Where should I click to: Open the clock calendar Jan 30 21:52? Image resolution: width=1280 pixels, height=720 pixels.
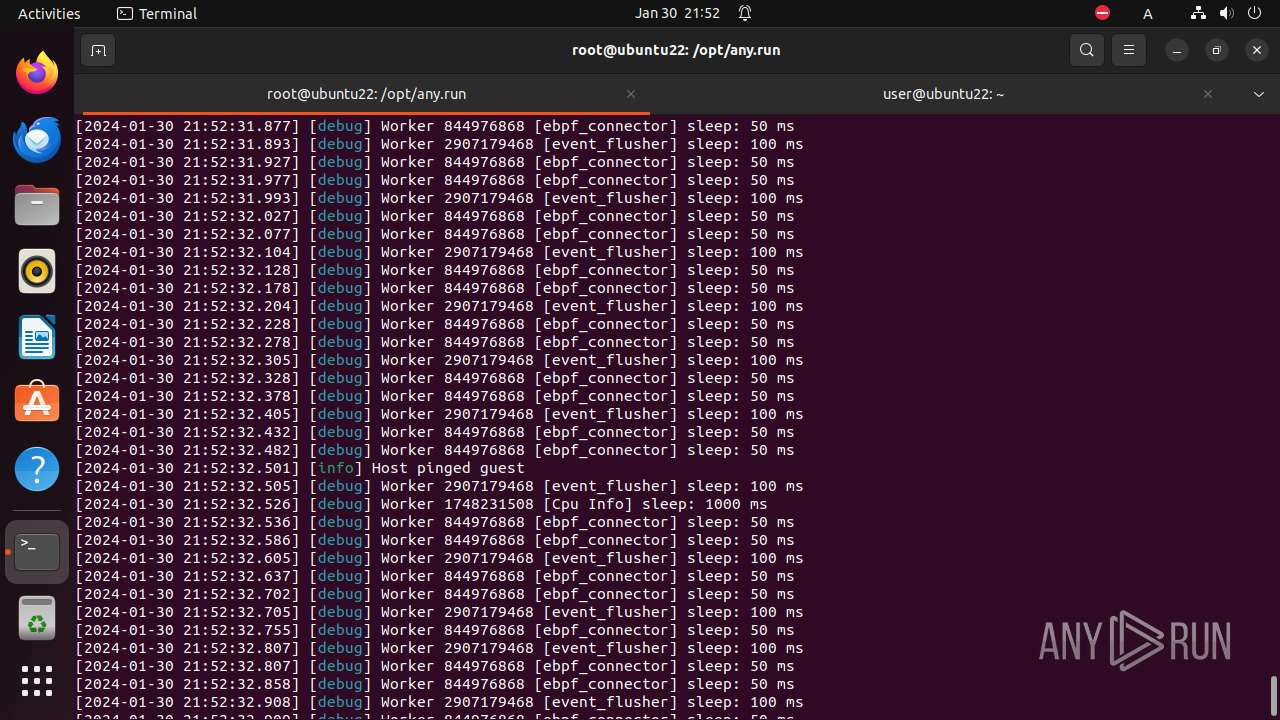(x=677, y=13)
